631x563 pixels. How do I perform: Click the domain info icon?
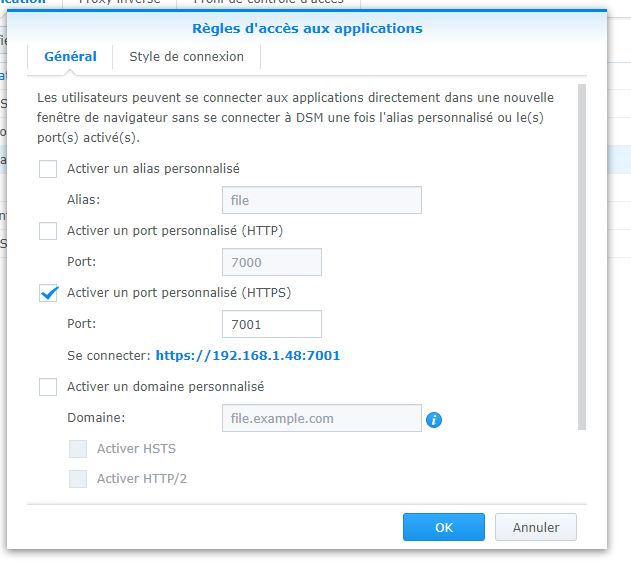433,420
